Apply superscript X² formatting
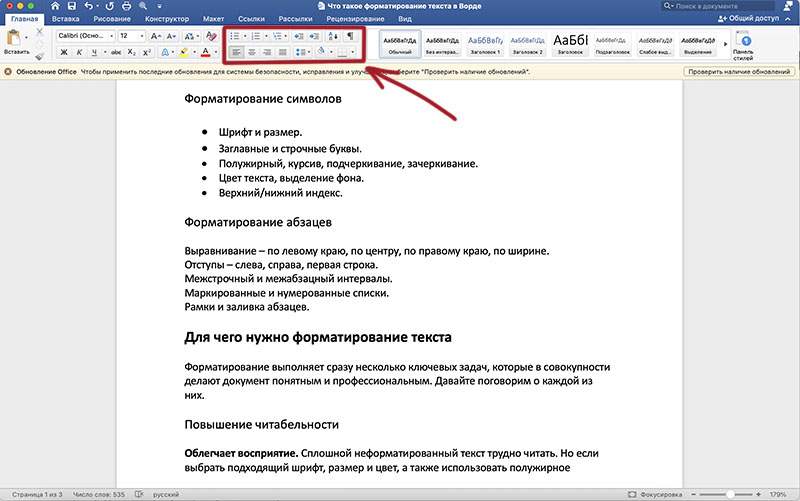800x501 pixels. pos(147,52)
